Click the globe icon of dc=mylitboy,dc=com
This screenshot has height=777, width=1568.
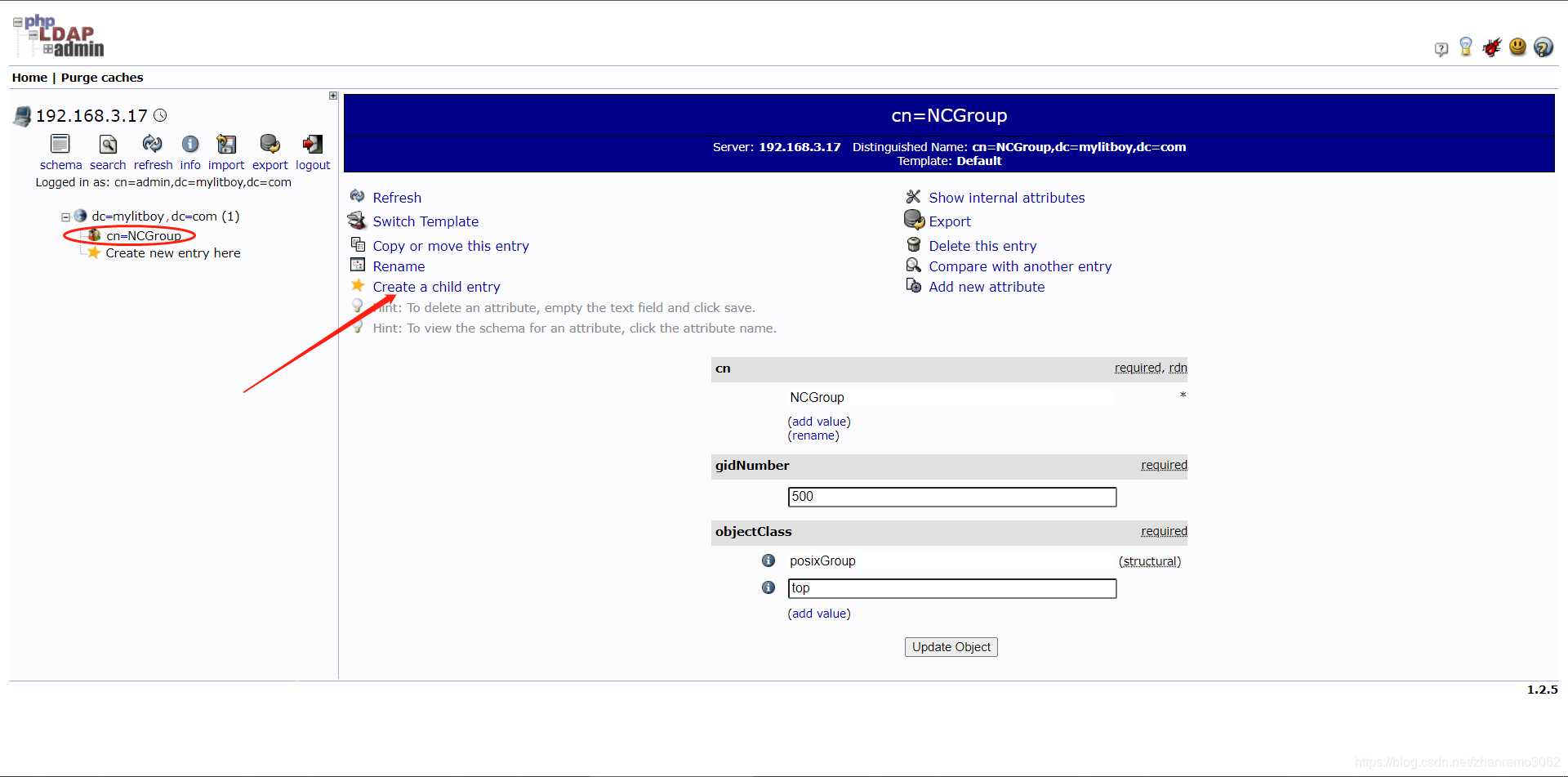click(80, 216)
